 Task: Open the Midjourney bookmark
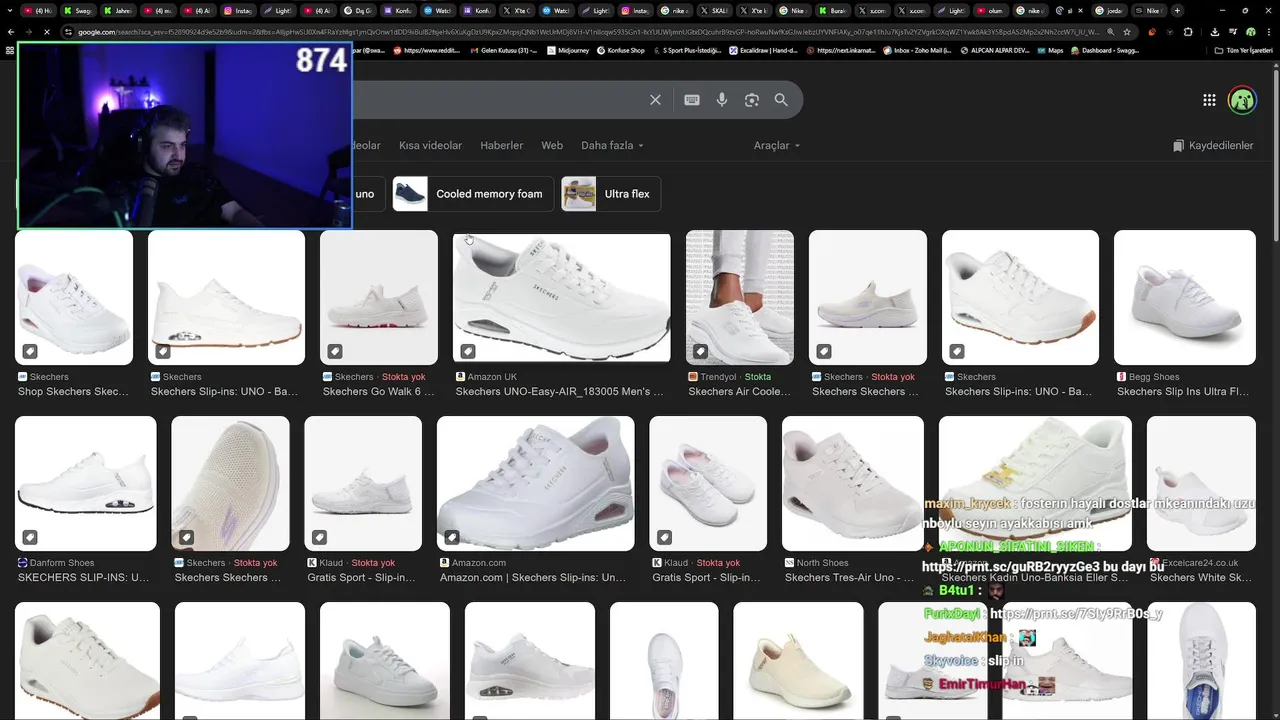(x=568, y=50)
